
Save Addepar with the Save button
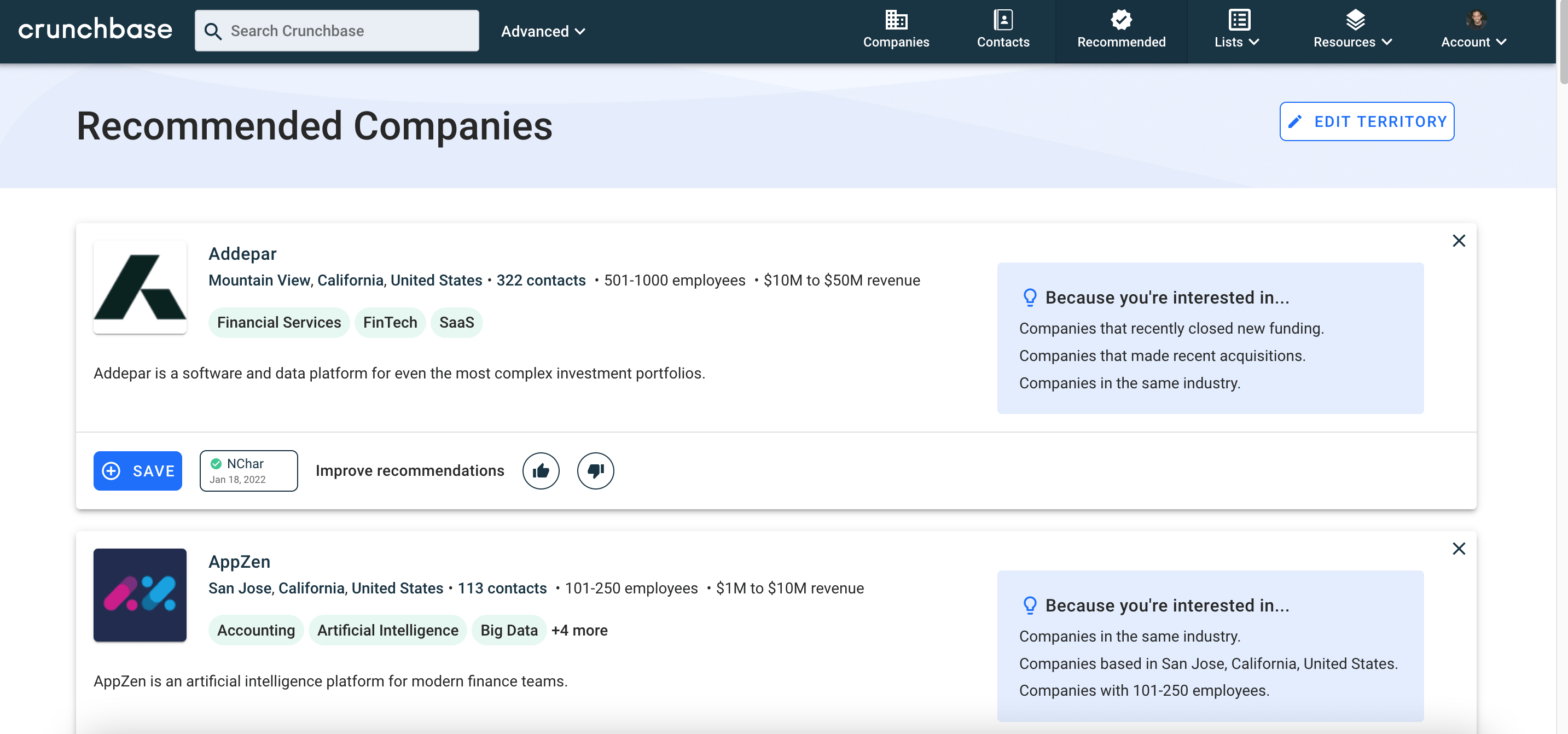[x=137, y=470]
